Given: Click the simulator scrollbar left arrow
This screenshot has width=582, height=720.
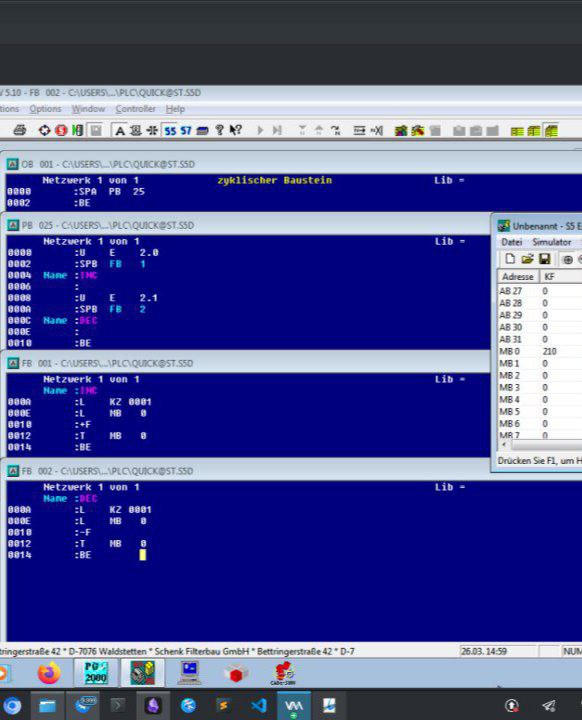Looking at the screenshot, I should pos(504,444).
